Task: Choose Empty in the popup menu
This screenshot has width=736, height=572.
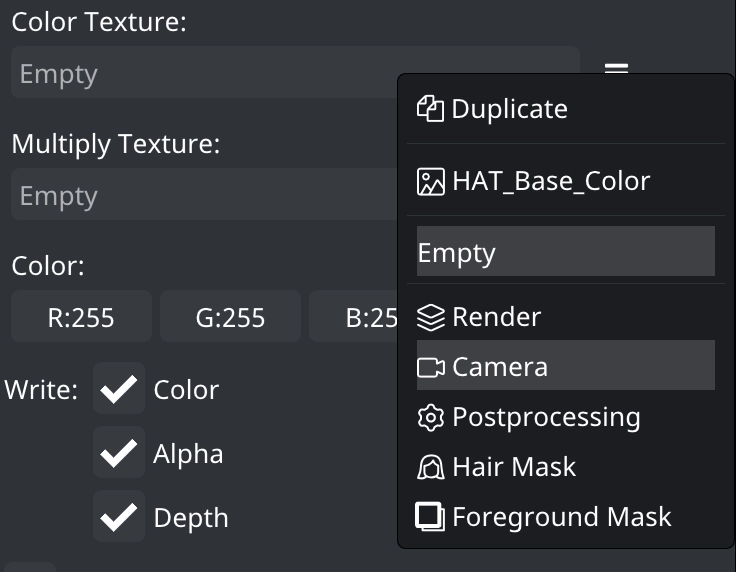Action: pyautogui.click(x=566, y=251)
